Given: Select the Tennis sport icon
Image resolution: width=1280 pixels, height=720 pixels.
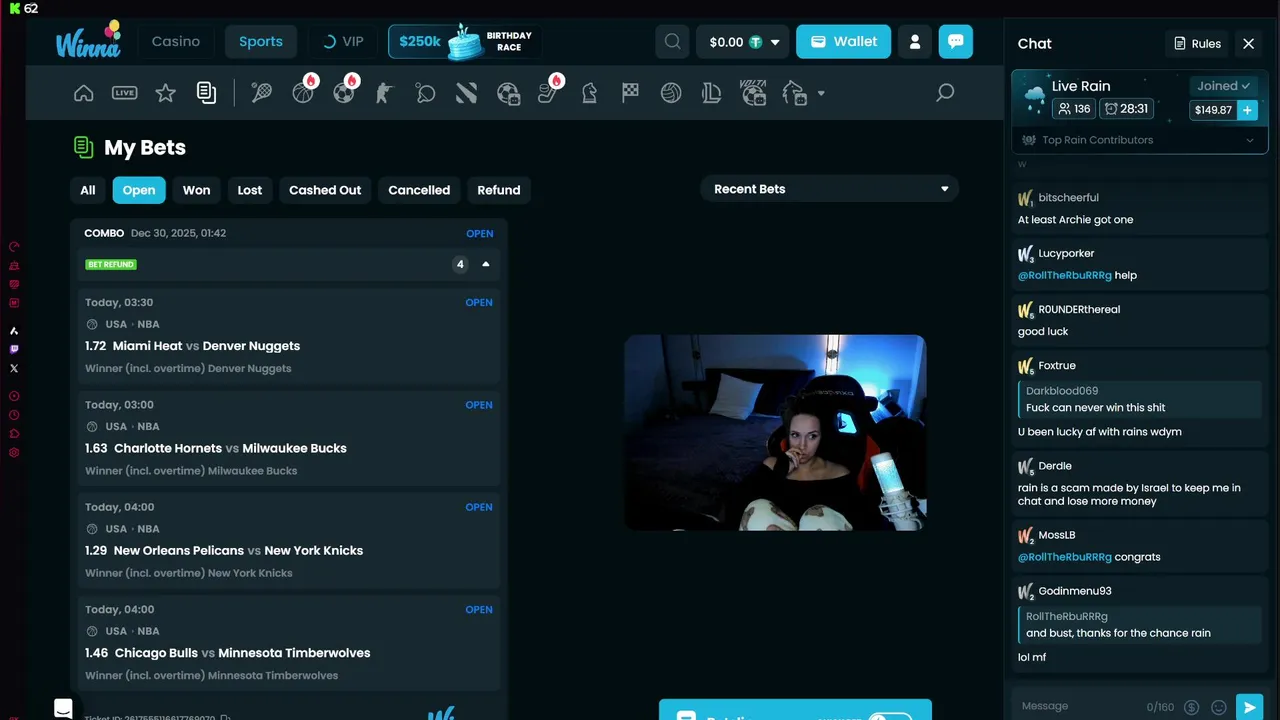Looking at the screenshot, I should pyautogui.click(x=261, y=93).
